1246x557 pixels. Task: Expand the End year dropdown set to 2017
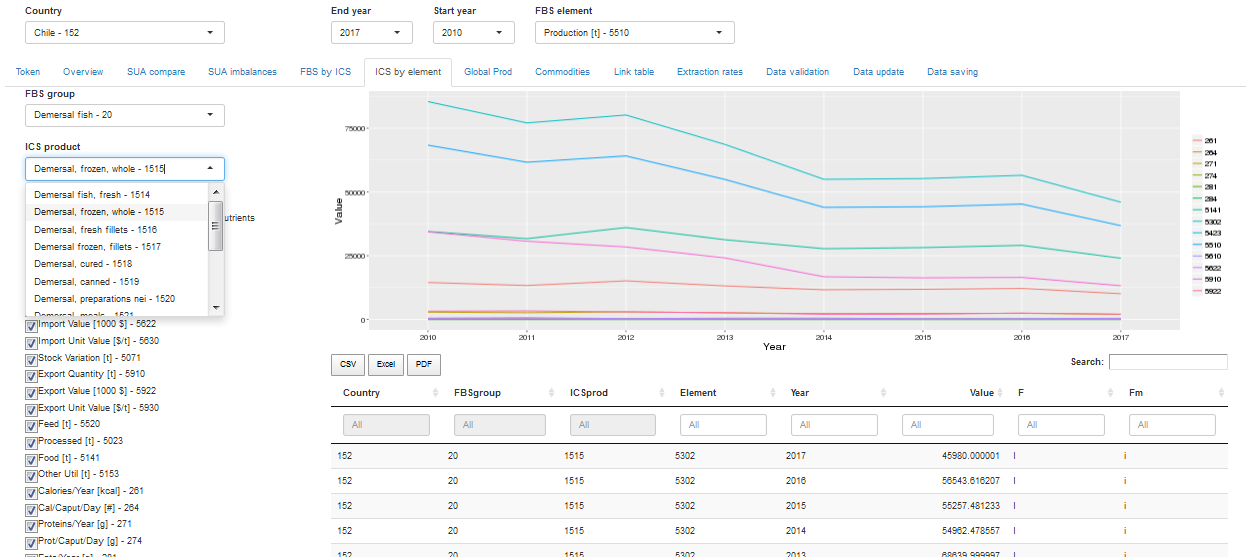coord(371,33)
